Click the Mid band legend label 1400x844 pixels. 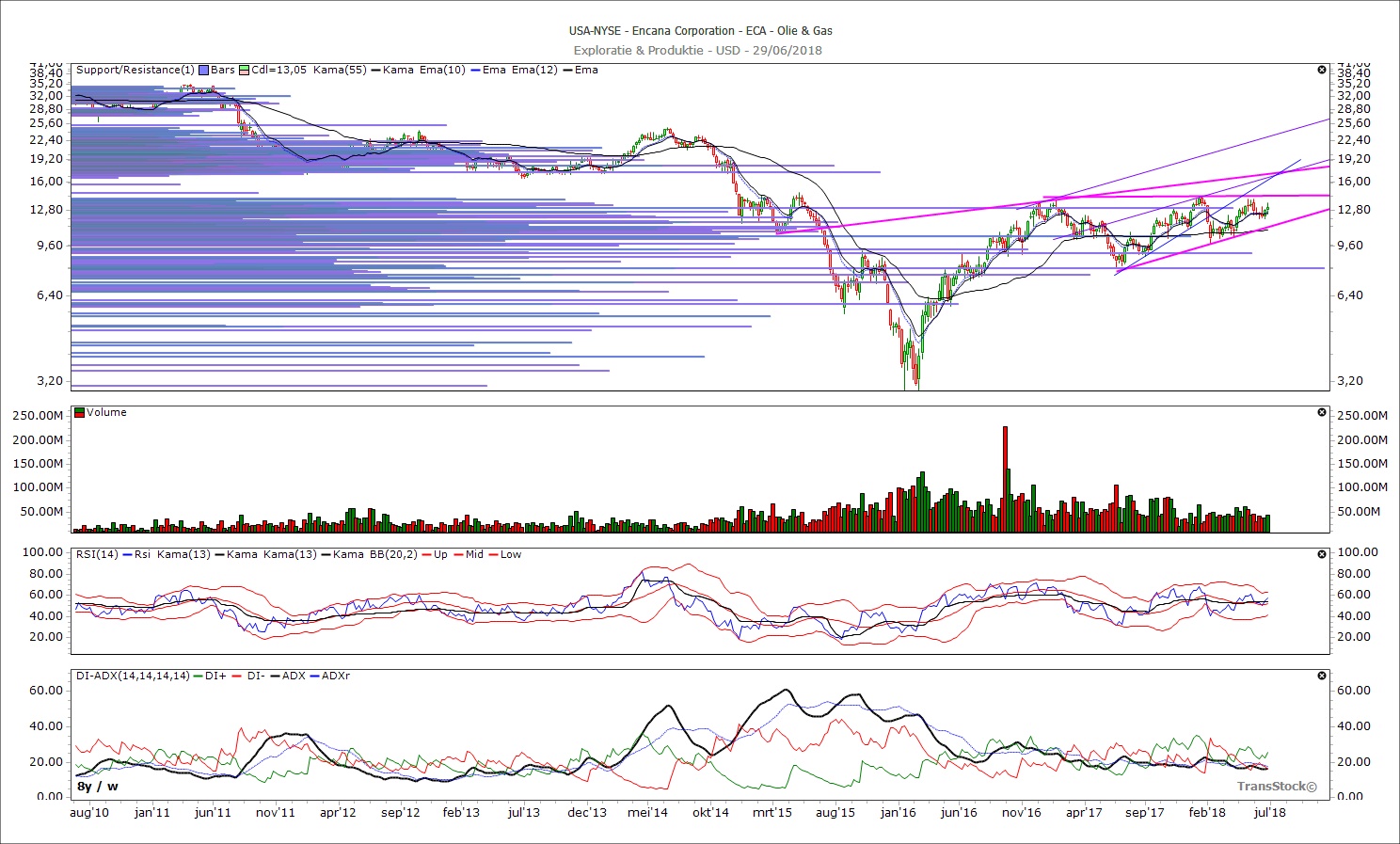[474, 554]
